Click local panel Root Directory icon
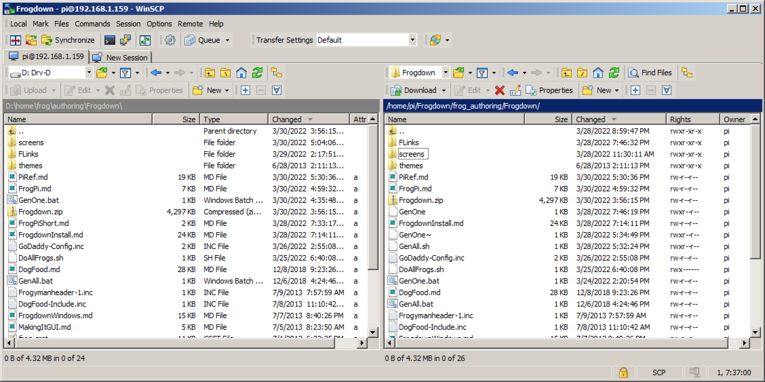The height and width of the screenshot is (382, 765). point(225,73)
